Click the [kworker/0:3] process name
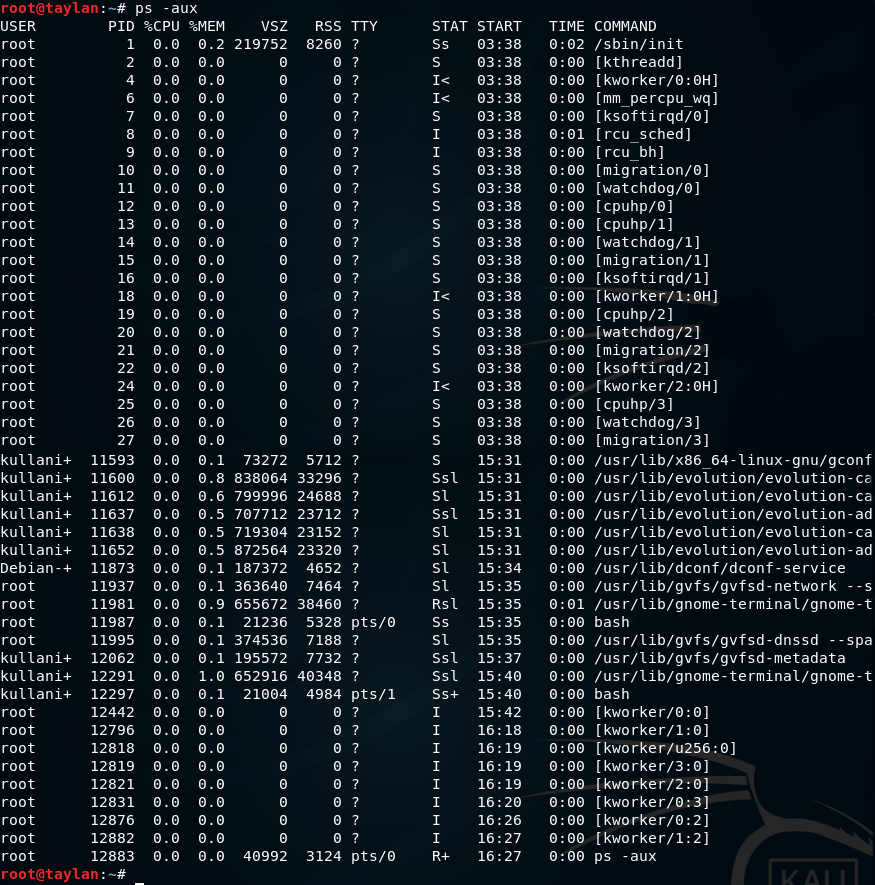The image size is (875, 885). coord(652,803)
